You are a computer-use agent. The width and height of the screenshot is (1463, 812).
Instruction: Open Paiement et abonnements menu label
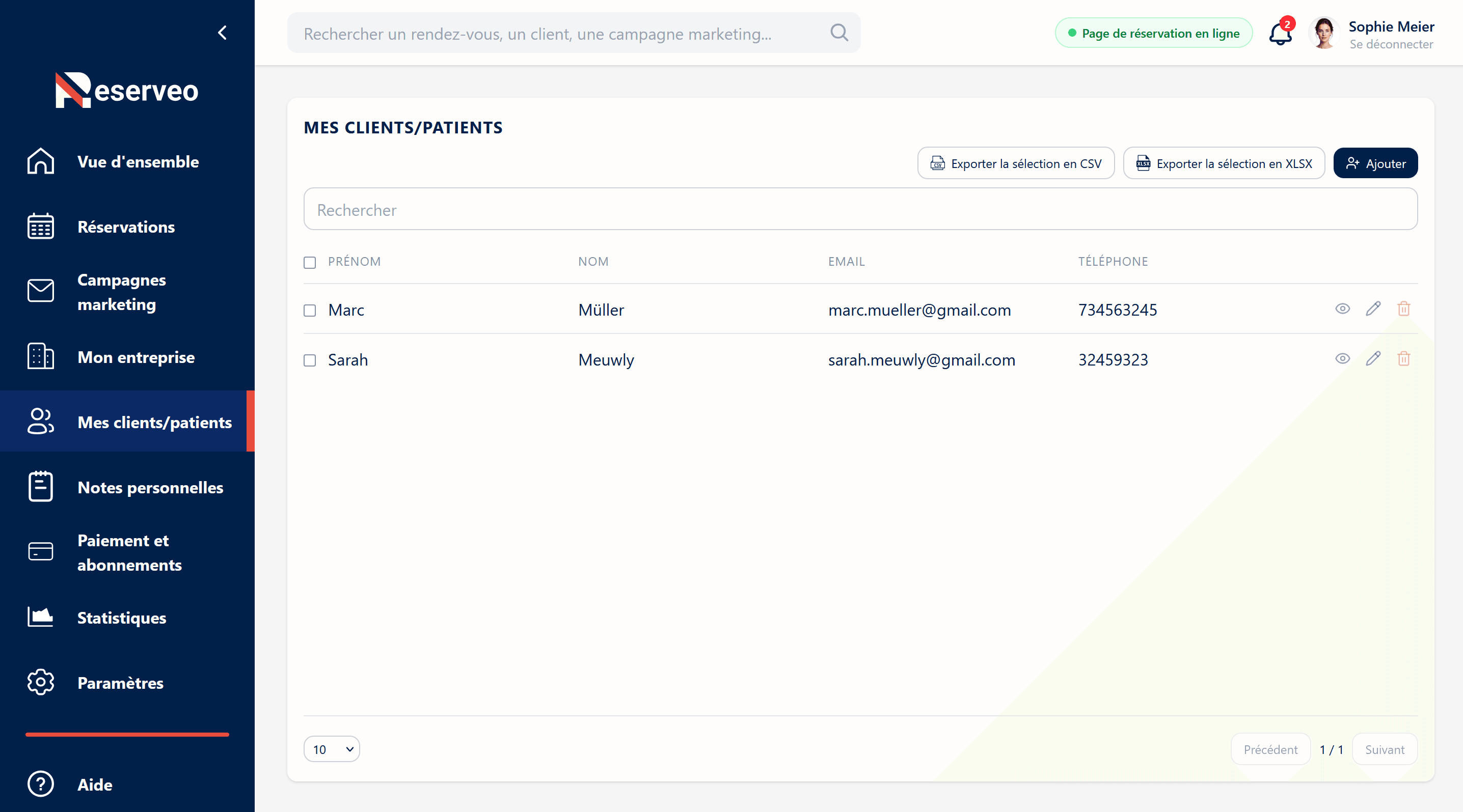pos(129,553)
